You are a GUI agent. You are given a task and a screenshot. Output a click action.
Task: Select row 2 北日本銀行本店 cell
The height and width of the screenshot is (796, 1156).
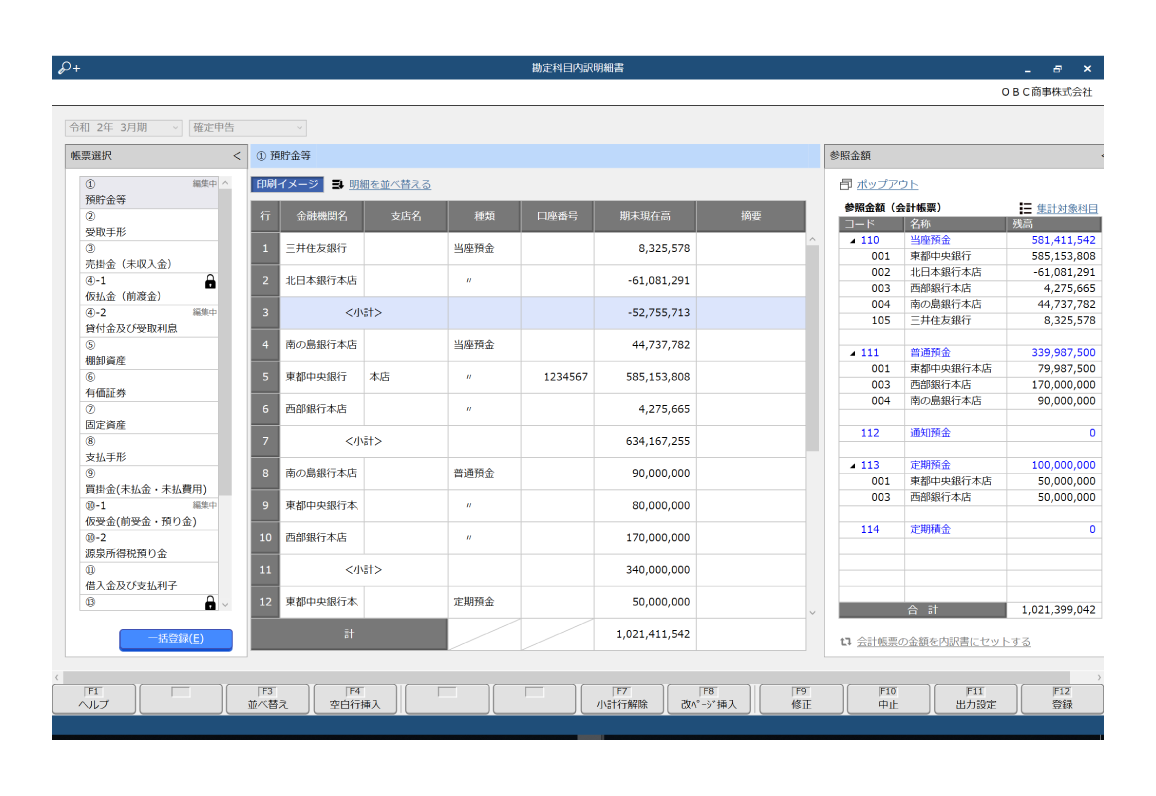point(322,281)
